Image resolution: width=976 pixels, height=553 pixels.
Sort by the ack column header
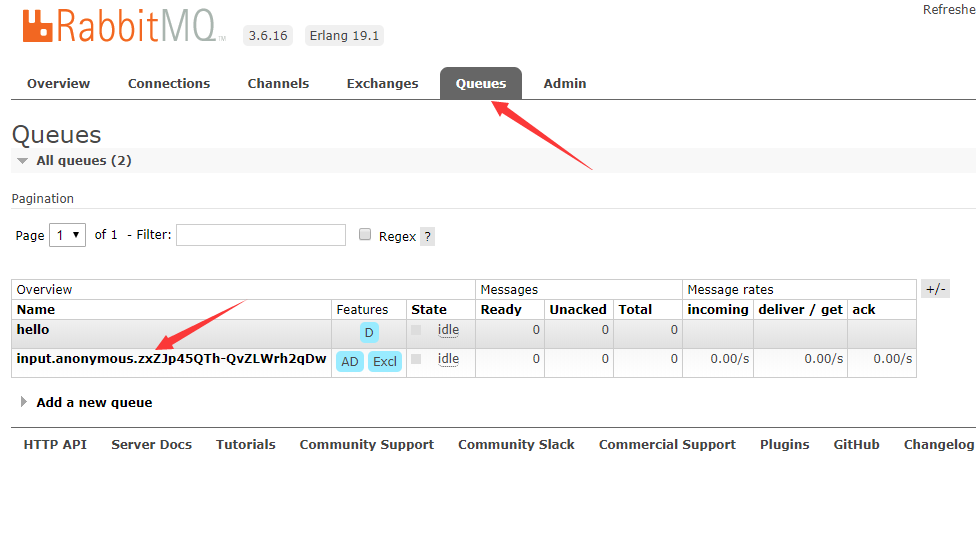(x=864, y=310)
